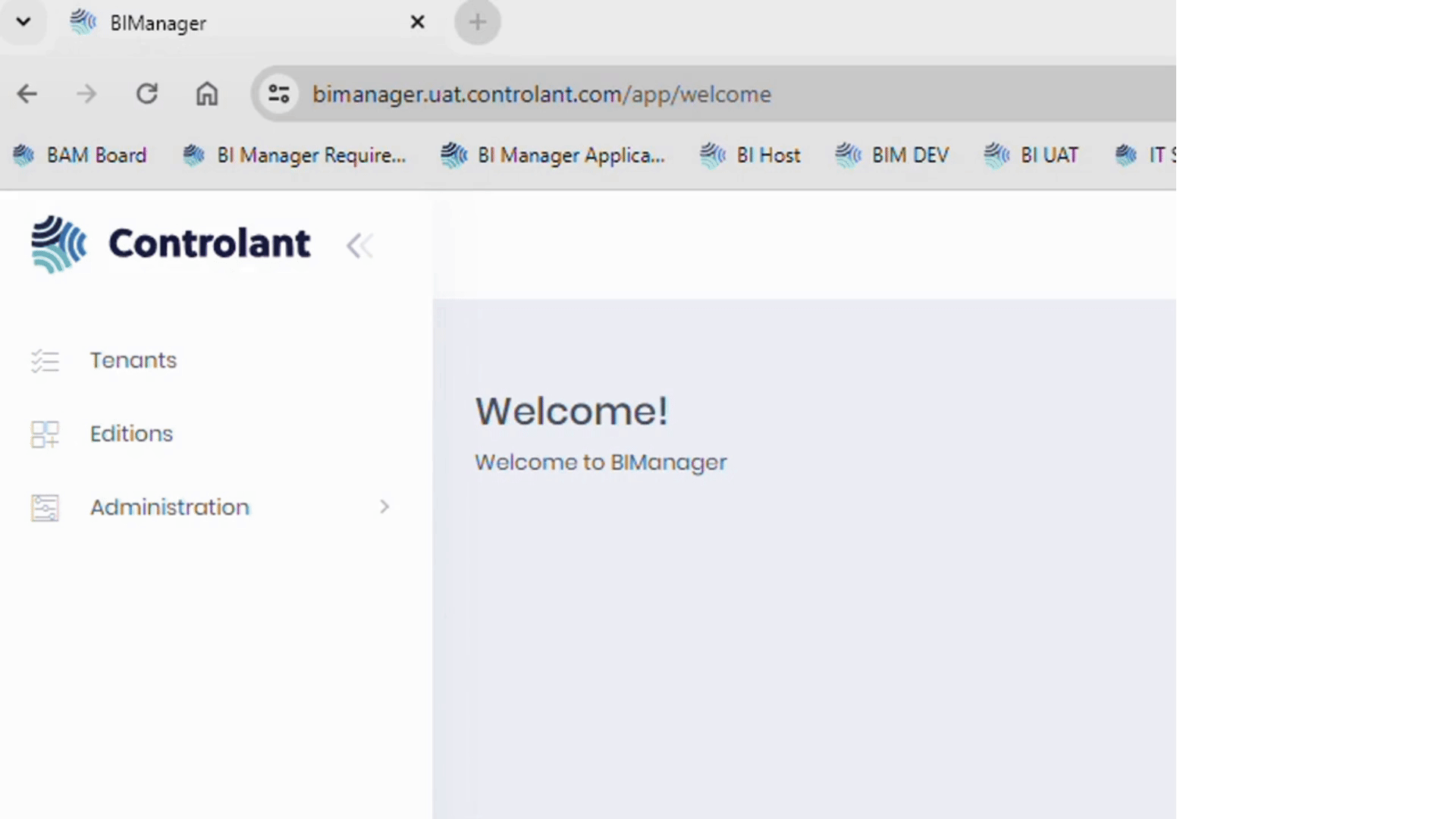
Task: Open the BAM Board bookmark
Action: point(79,155)
